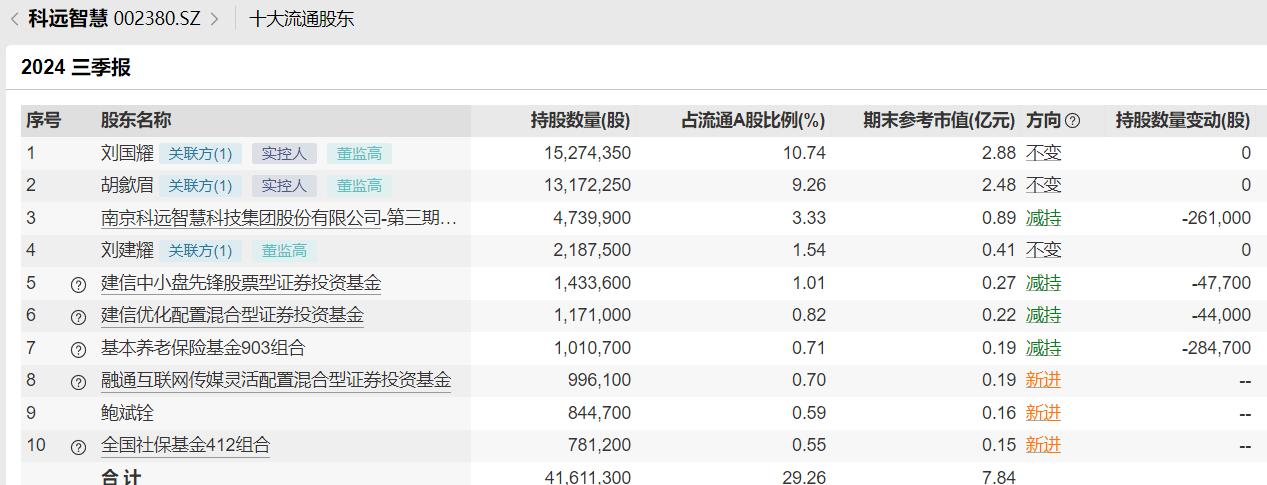Open 融通互联网传媒灵活配置混合型证券投资基金 link

point(276,380)
